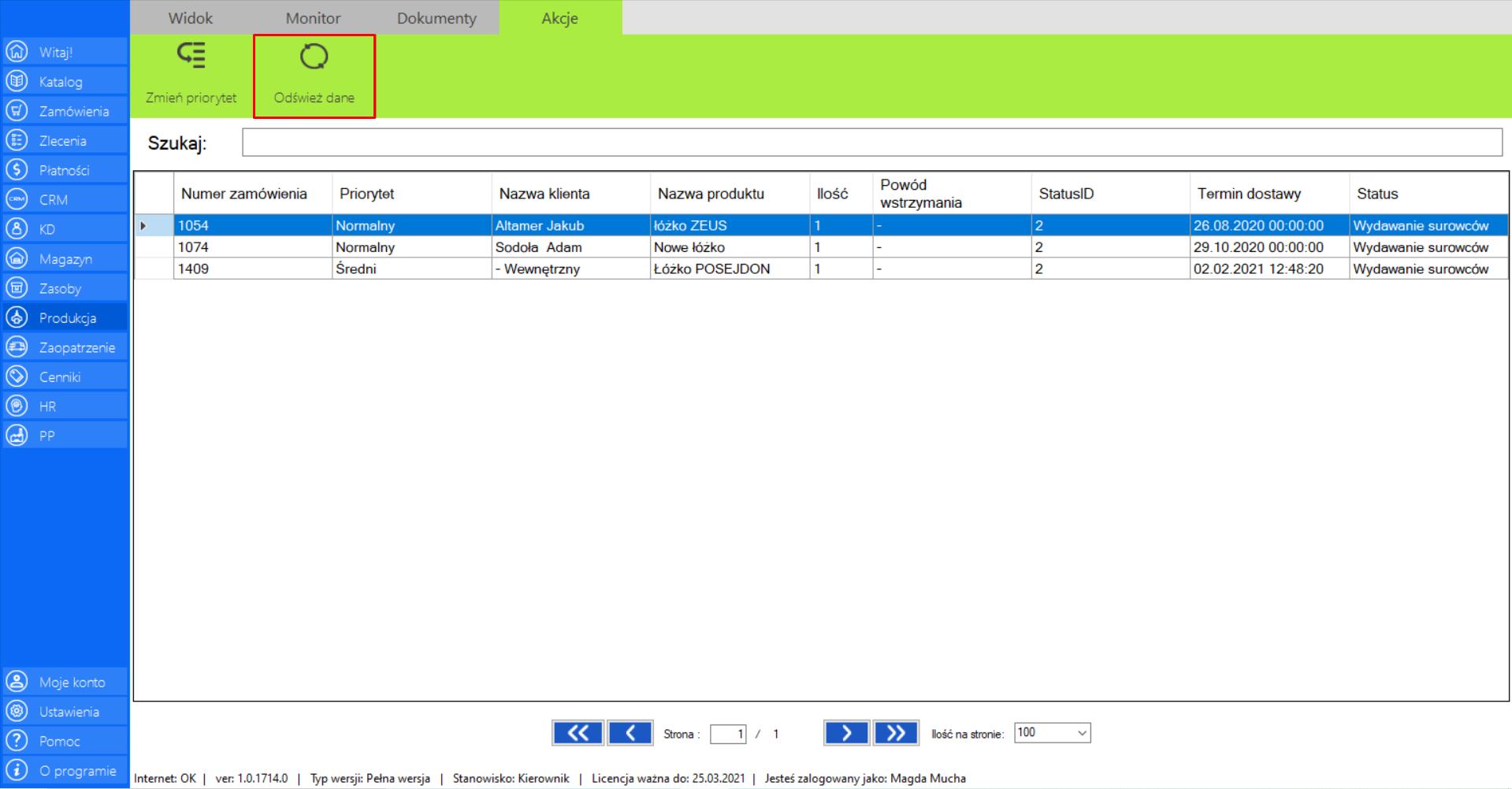Click ver: 1.0.1714.0 status entry
1512x789 pixels.
(251, 778)
